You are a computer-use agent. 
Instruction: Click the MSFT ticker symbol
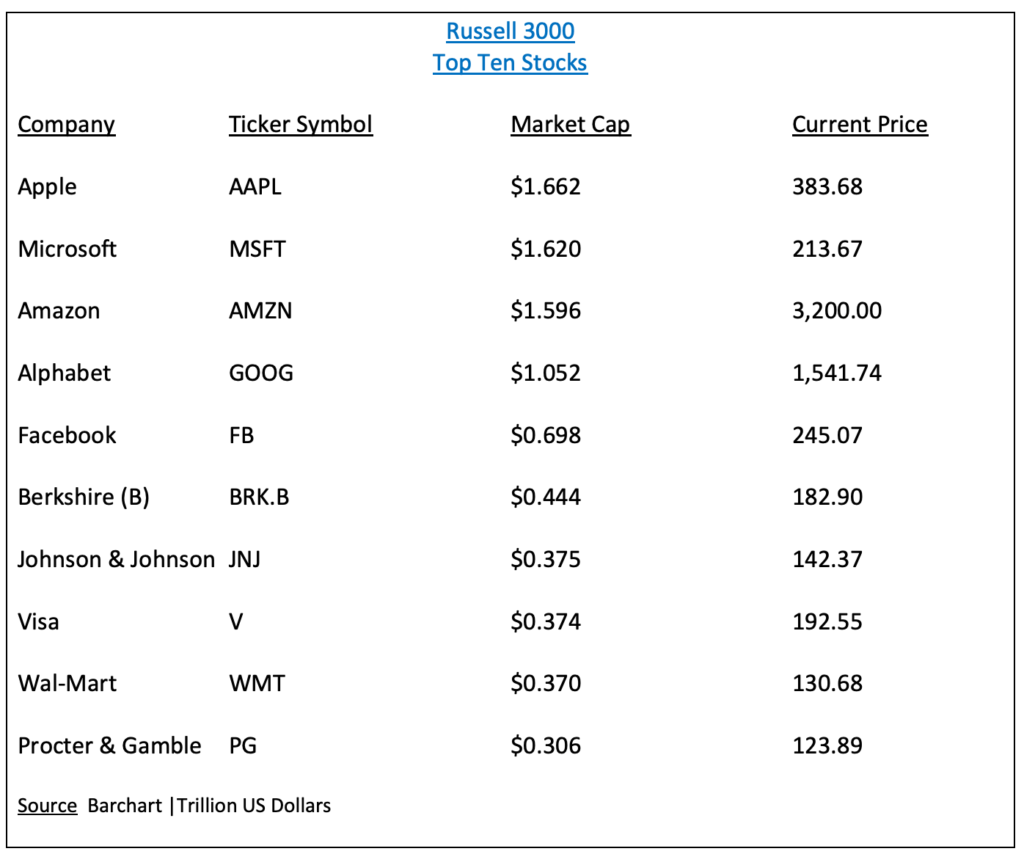[x=257, y=249]
